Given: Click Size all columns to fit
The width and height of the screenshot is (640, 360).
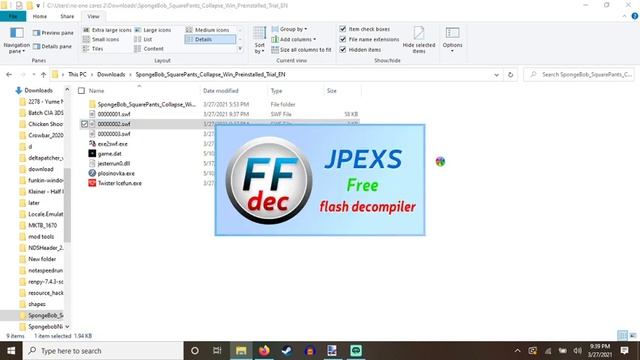Looking at the screenshot, I should [x=301, y=50].
